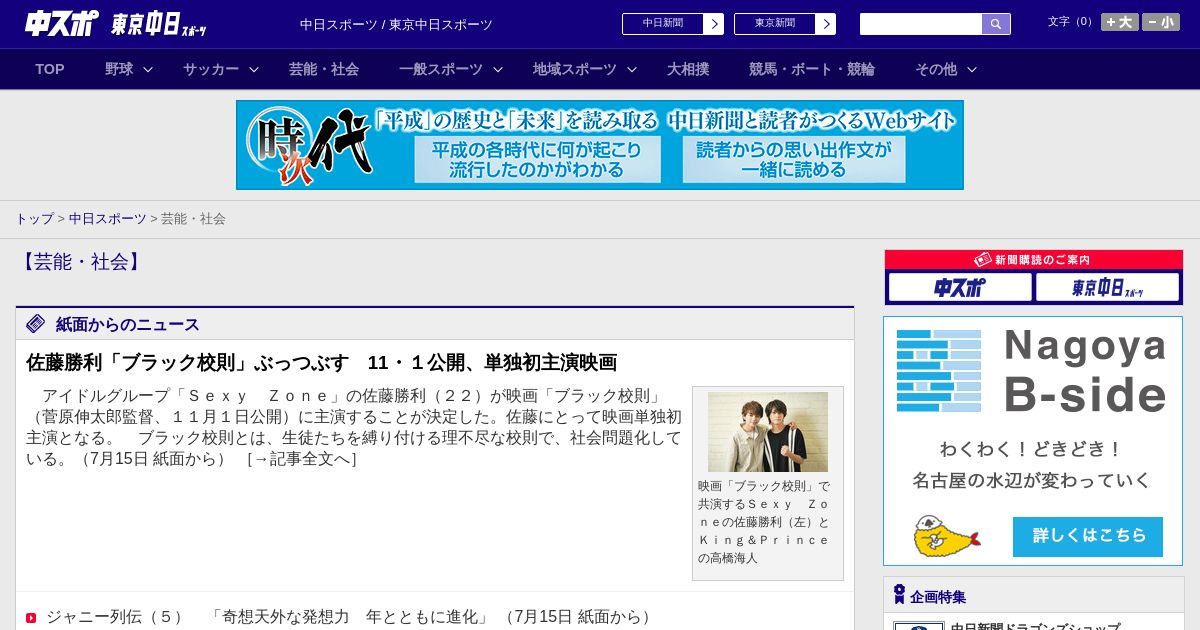The width and height of the screenshot is (1200, 630).
Task: Expand the 地域スポーツ dropdown chevron
Action: click(x=632, y=69)
